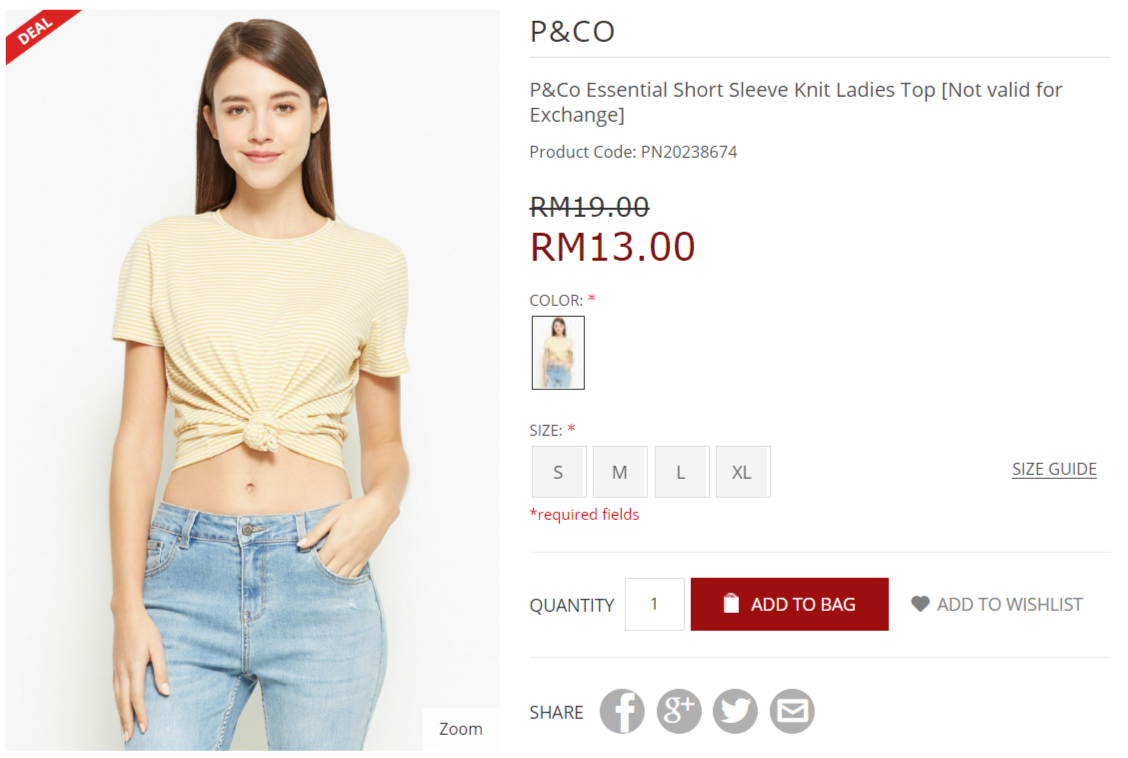
Task: Share the product by email icon
Action: (x=792, y=711)
